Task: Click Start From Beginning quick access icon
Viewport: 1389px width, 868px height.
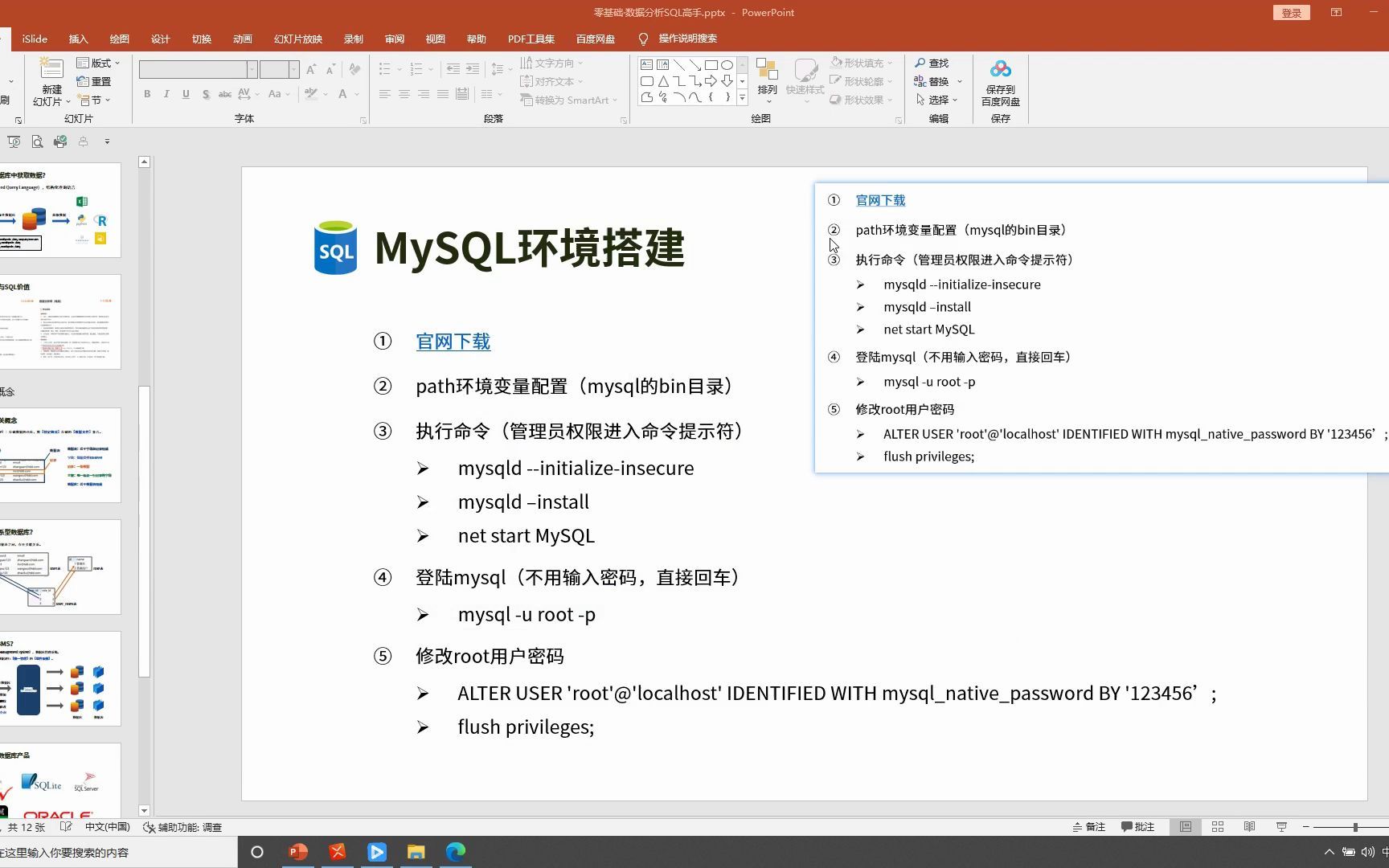Action: click(x=14, y=141)
